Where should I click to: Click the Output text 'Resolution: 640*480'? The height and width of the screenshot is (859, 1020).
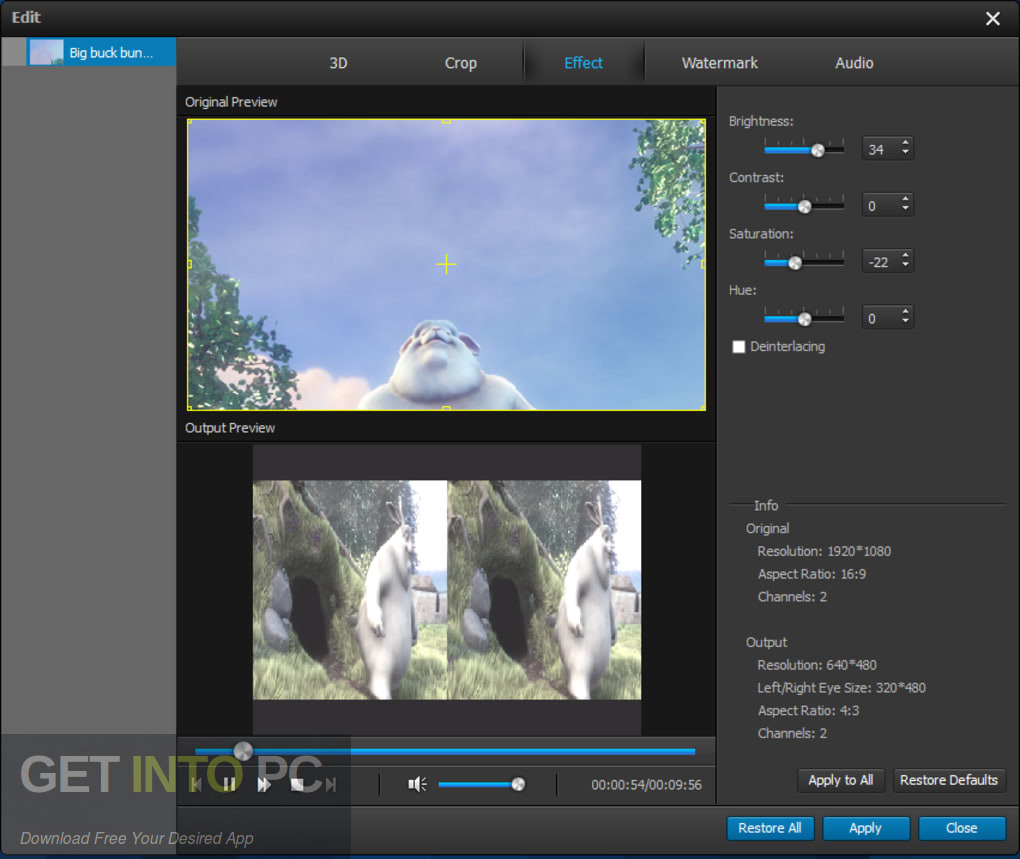click(x=816, y=665)
